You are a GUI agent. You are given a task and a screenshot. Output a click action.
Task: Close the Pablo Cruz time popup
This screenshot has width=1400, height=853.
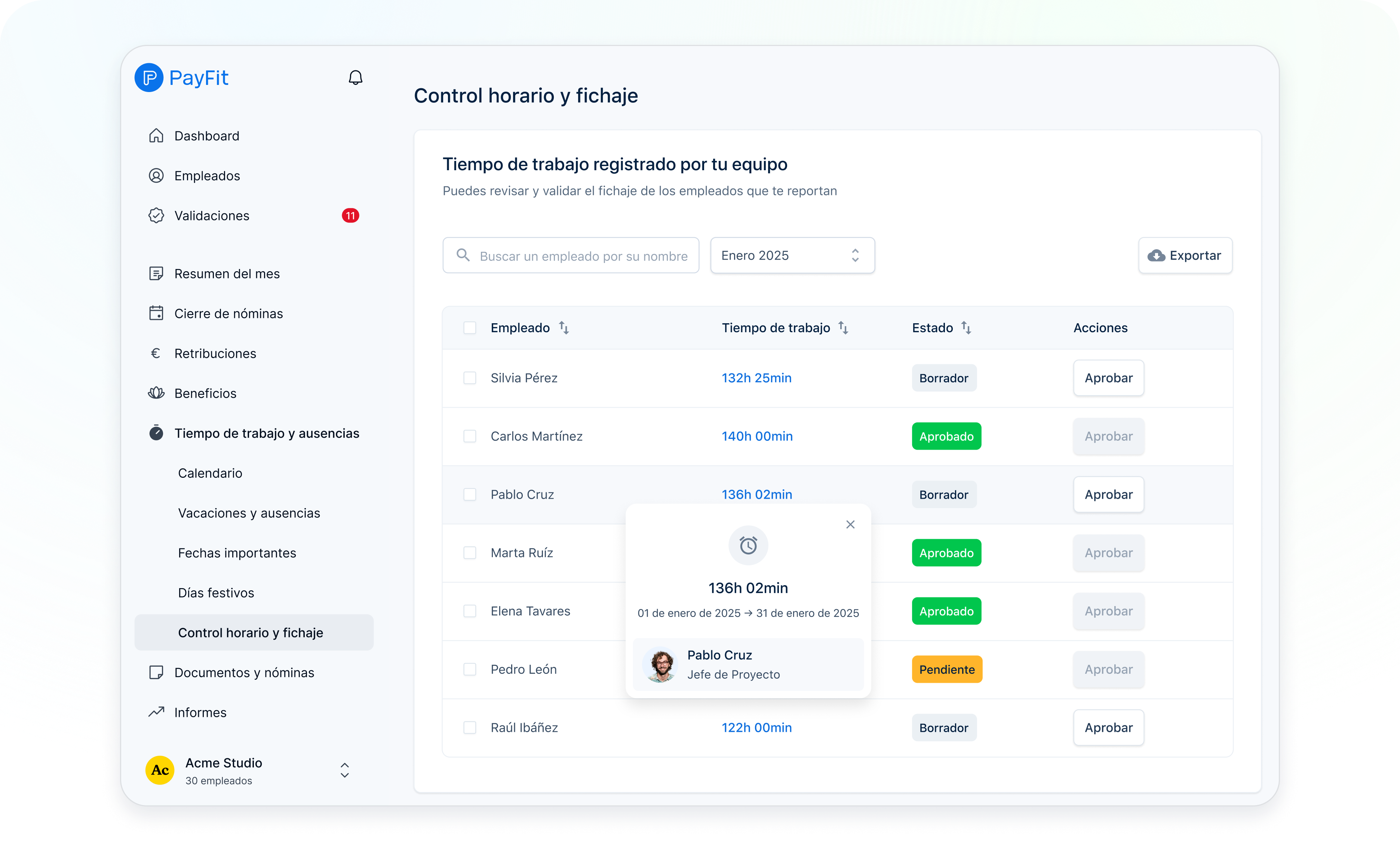click(850, 525)
